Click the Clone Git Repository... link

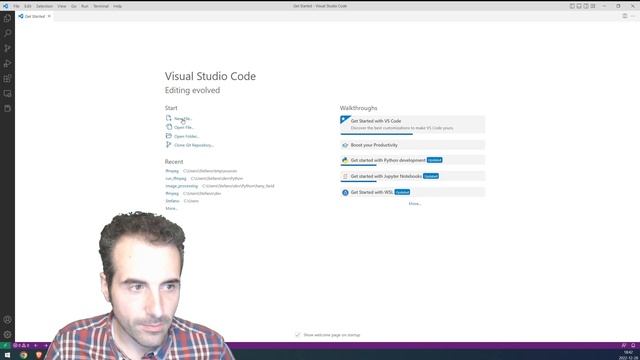tap(194, 145)
